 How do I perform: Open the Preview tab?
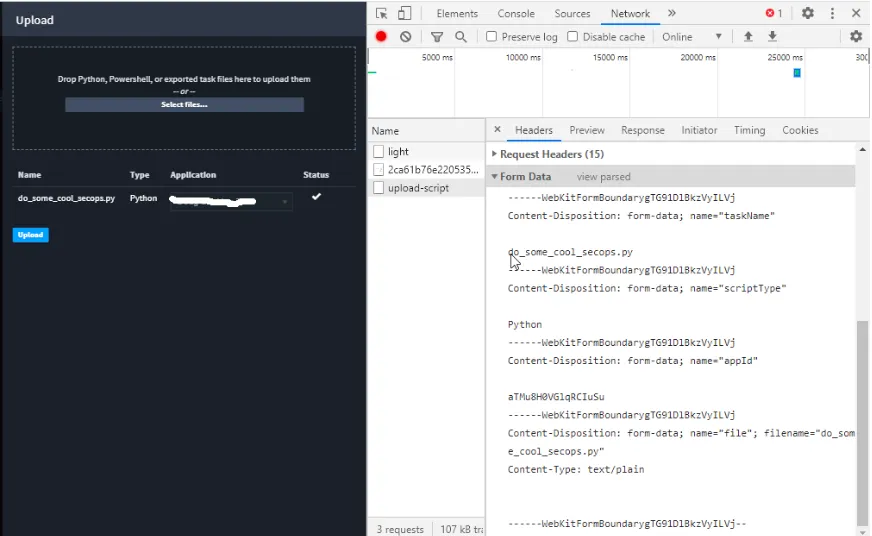coord(587,130)
